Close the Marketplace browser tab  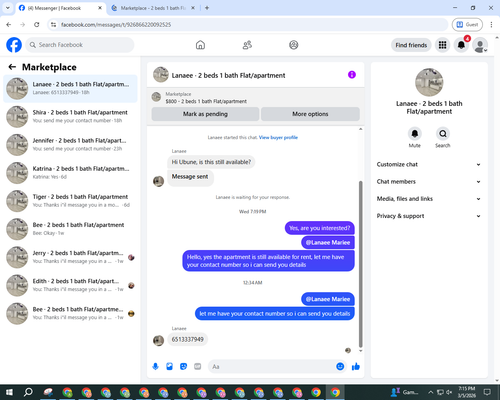pos(193,8)
